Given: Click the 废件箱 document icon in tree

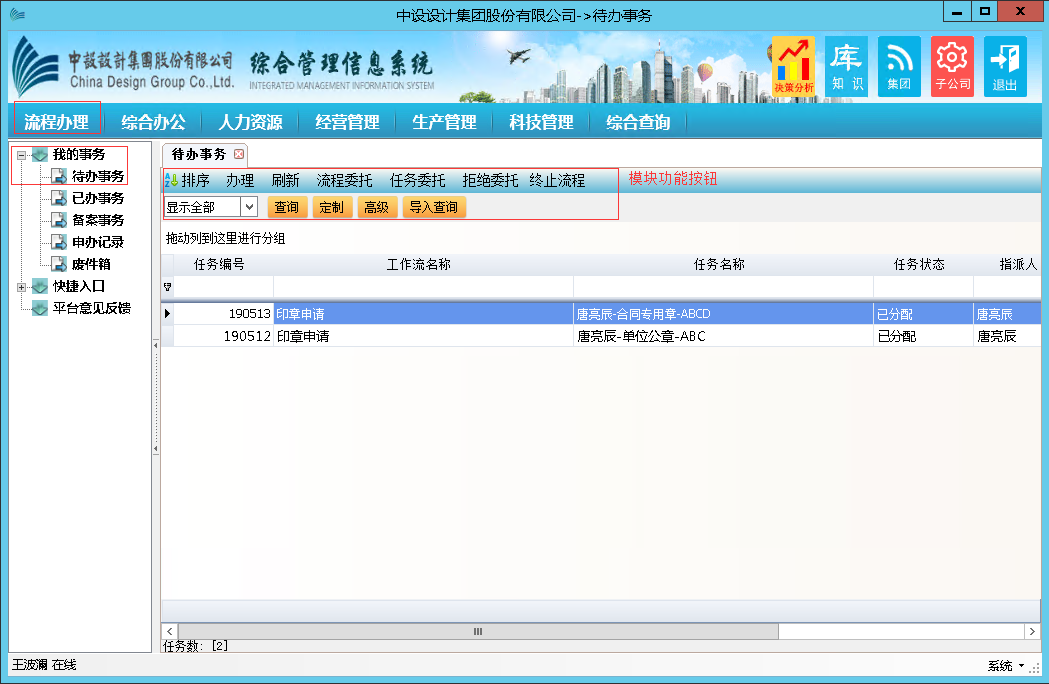Looking at the screenshot, I should tap(60, 264).
